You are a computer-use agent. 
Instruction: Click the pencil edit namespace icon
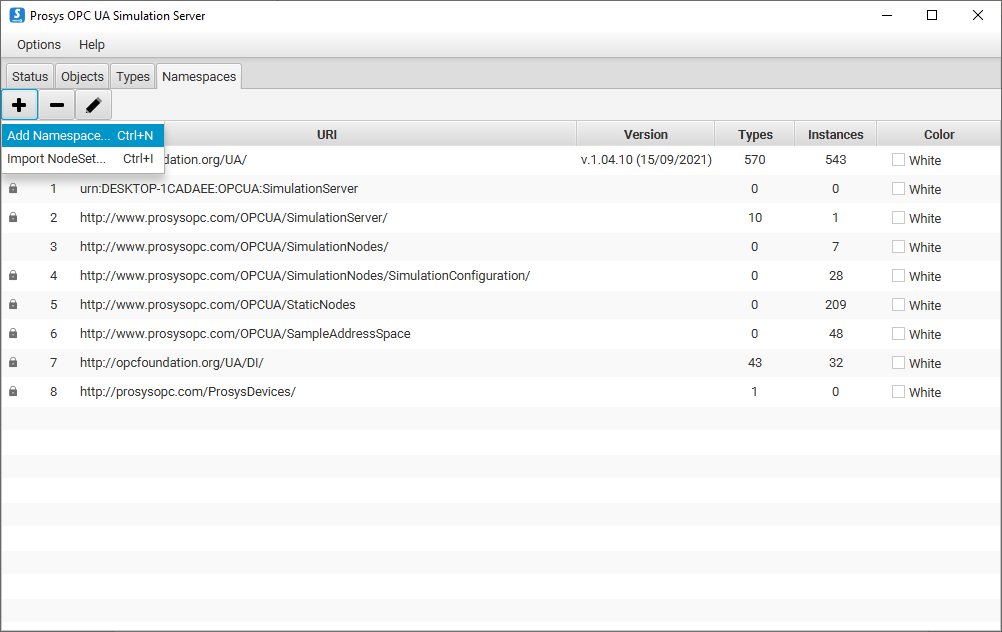click(93, 105)
